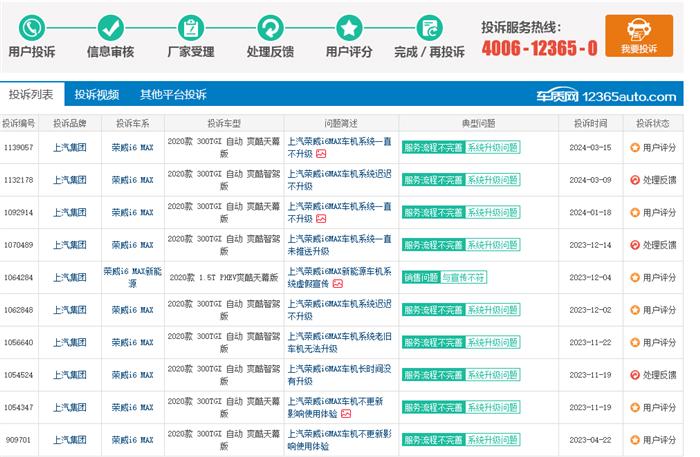Click the 投诉时间 column header
700x457 pixels.
[x=590, y=123]
